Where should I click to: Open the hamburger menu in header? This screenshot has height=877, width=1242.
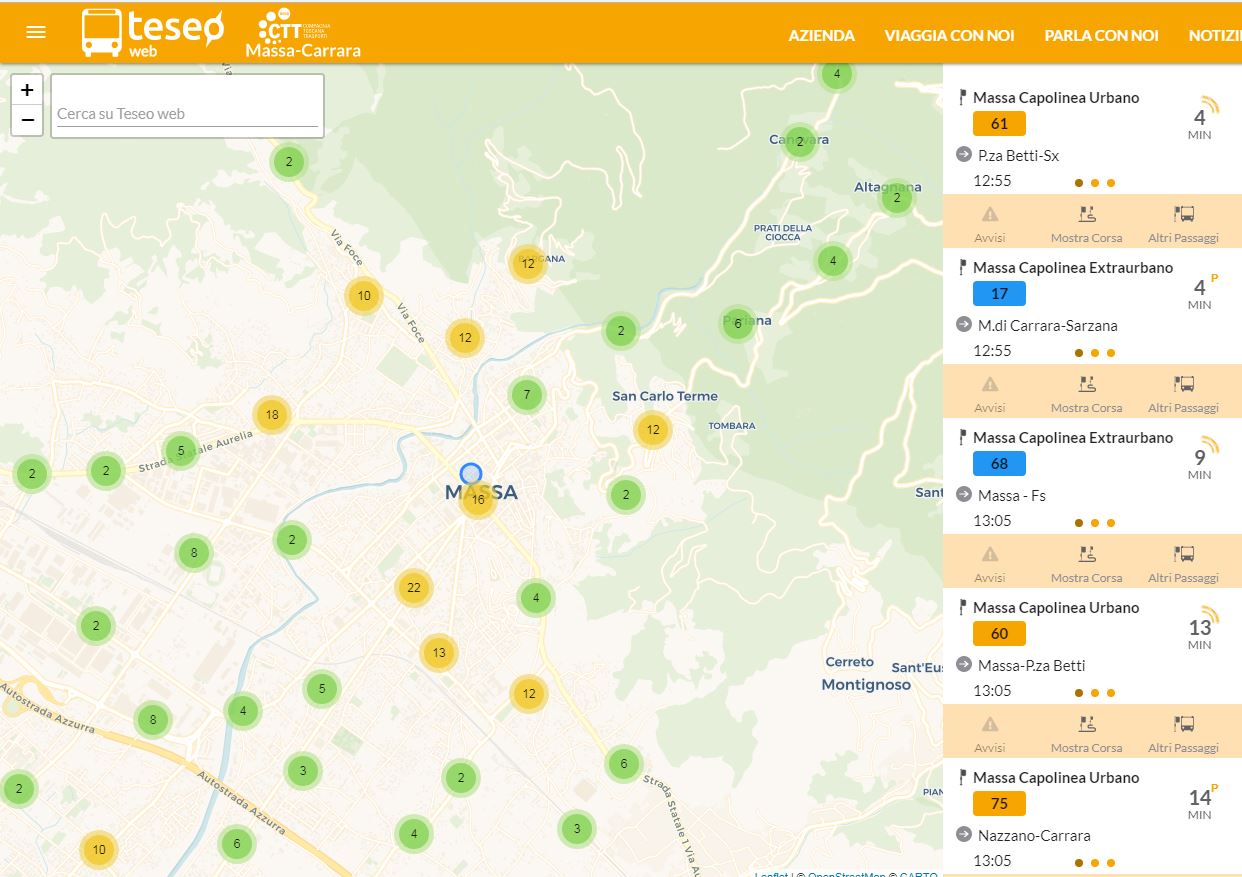coord(36,32)
